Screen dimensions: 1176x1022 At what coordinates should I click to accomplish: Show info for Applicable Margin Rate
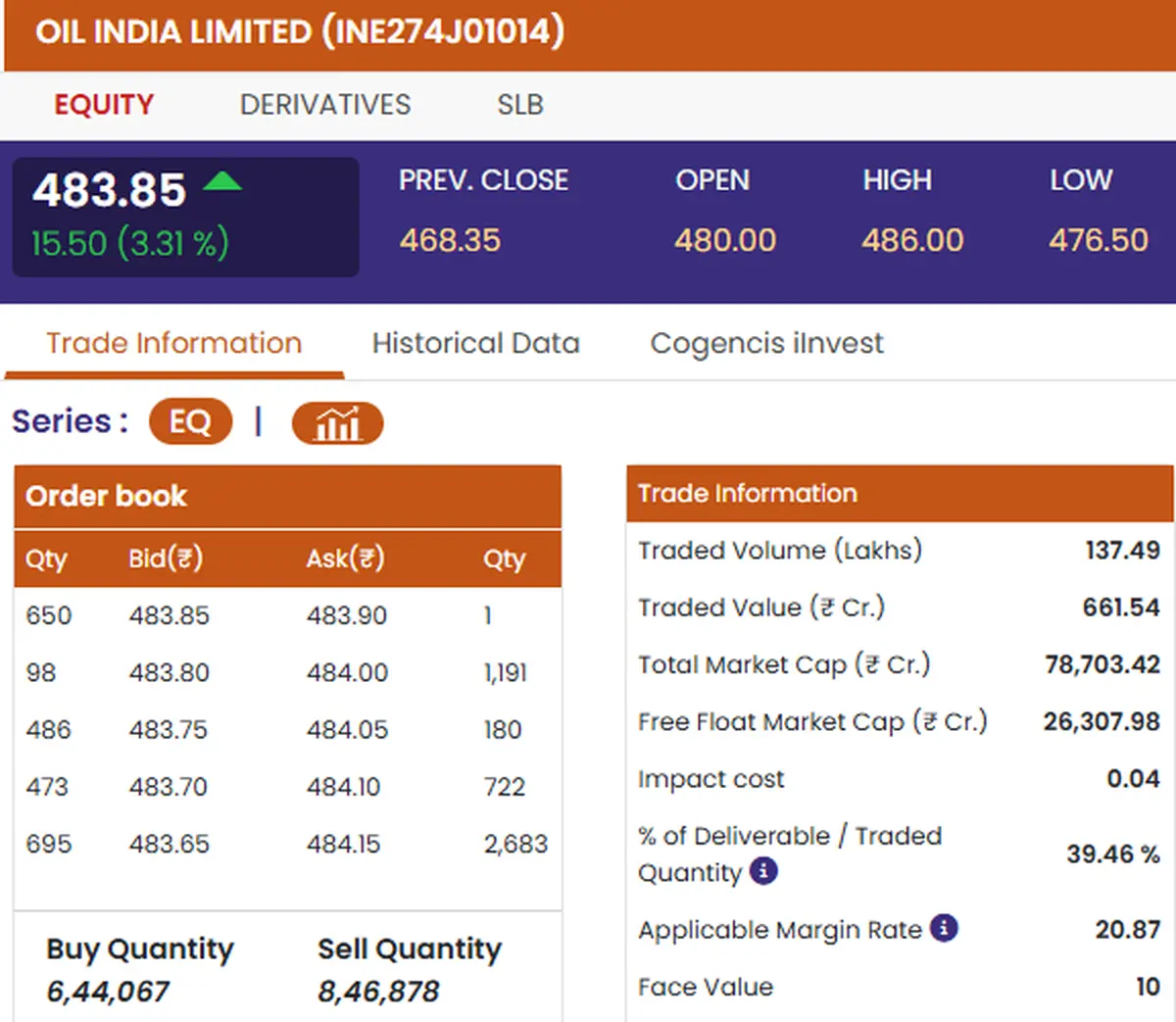[944, 928]
